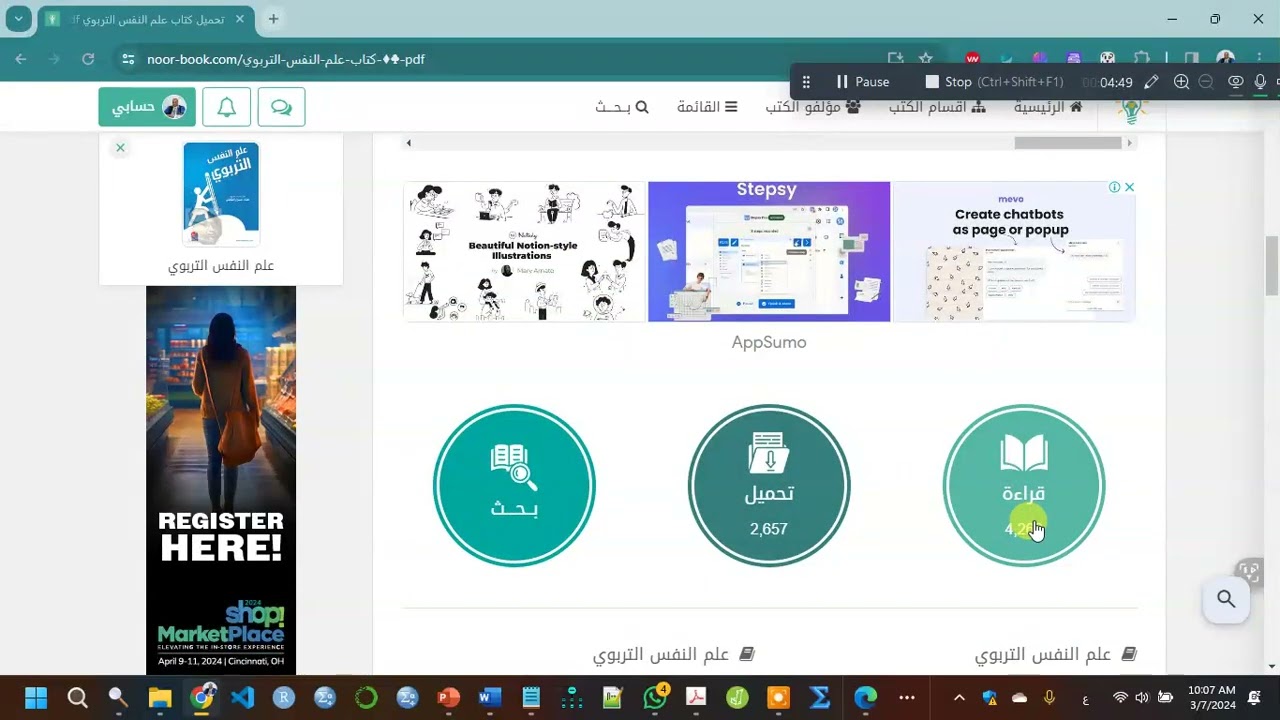Click the browser back arrow
The height and width of the screenshot is (720, 1280).
(x=21, y=59)
